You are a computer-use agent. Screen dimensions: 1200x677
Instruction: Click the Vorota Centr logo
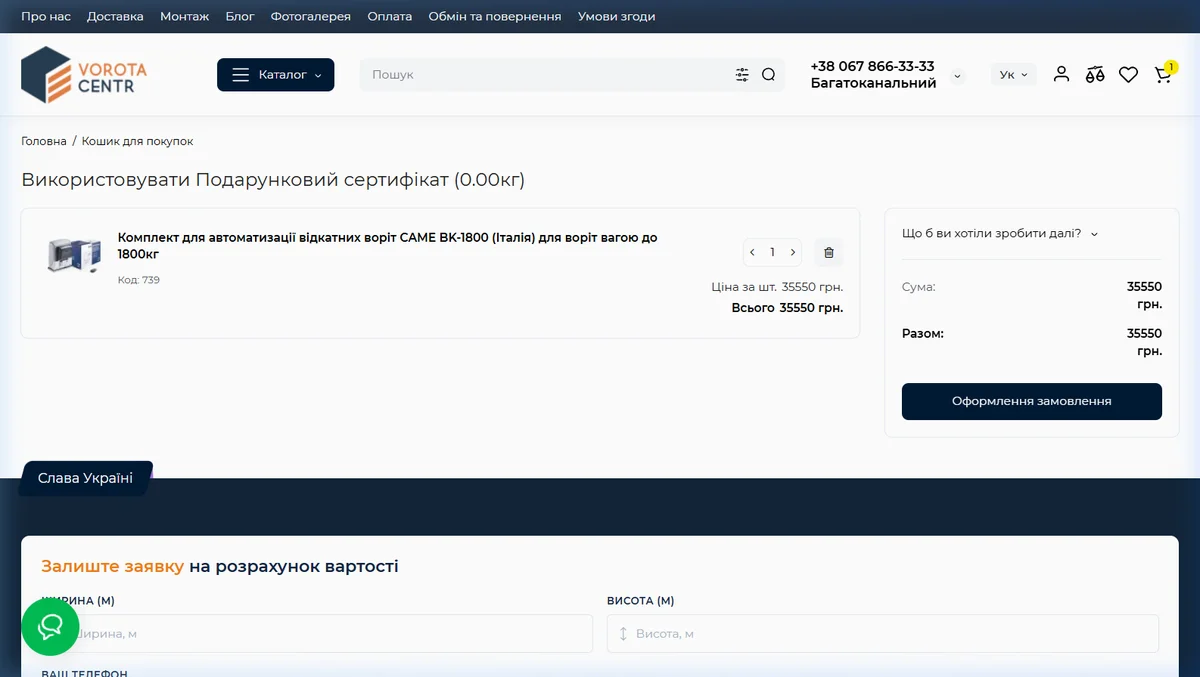click(84, 75)
